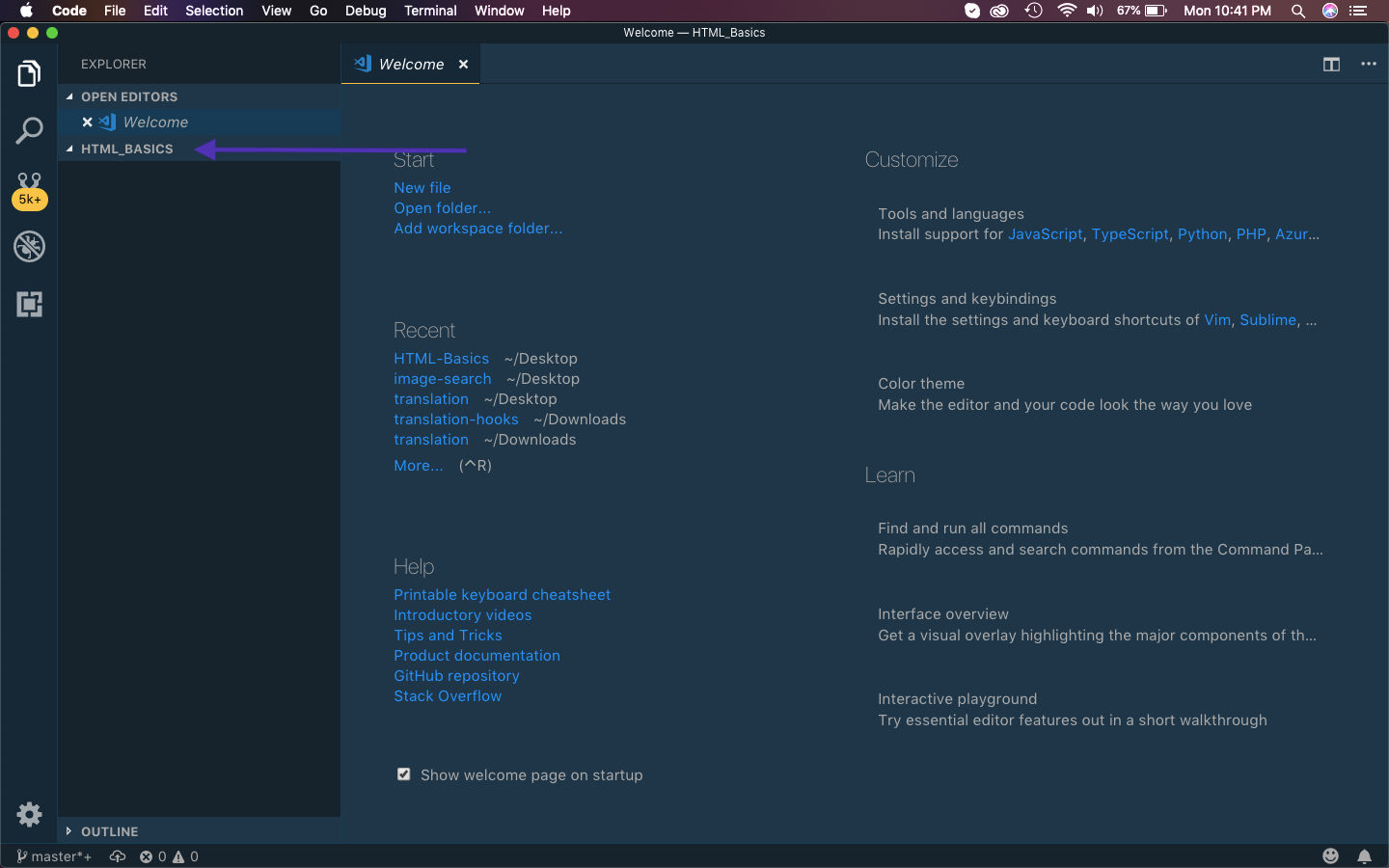Install Python support link
Viewport: 1389px width, 868px height.
(x=1202, y=234)
